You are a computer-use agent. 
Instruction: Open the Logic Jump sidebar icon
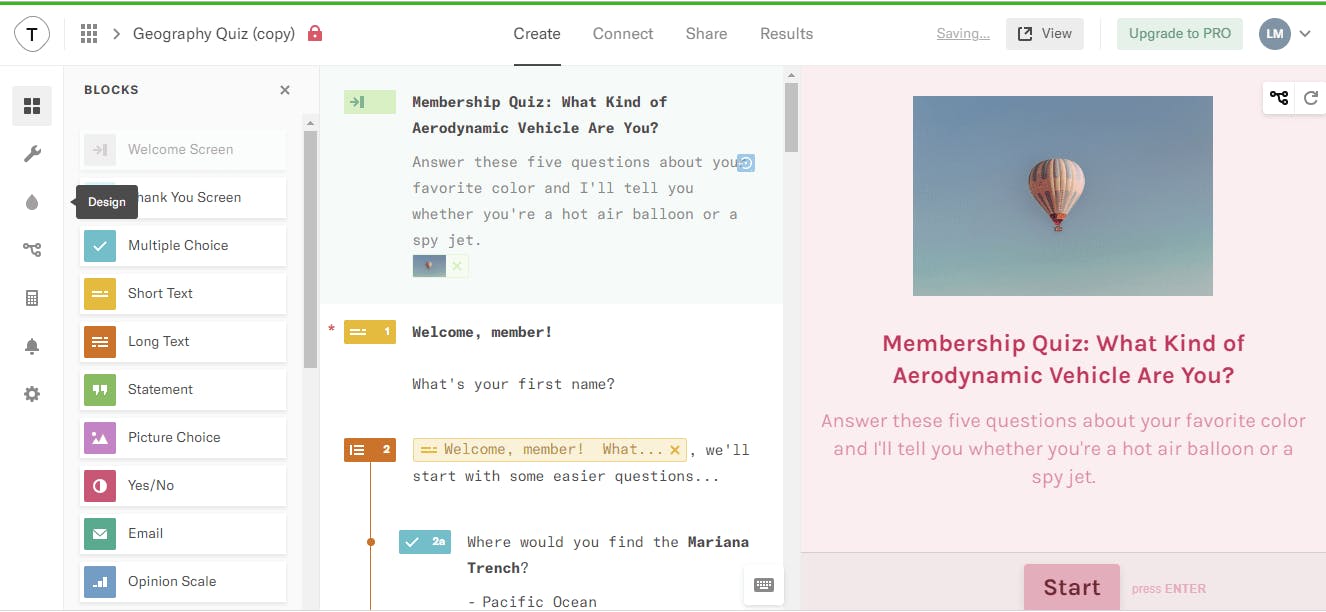click(x=32, y=250)
